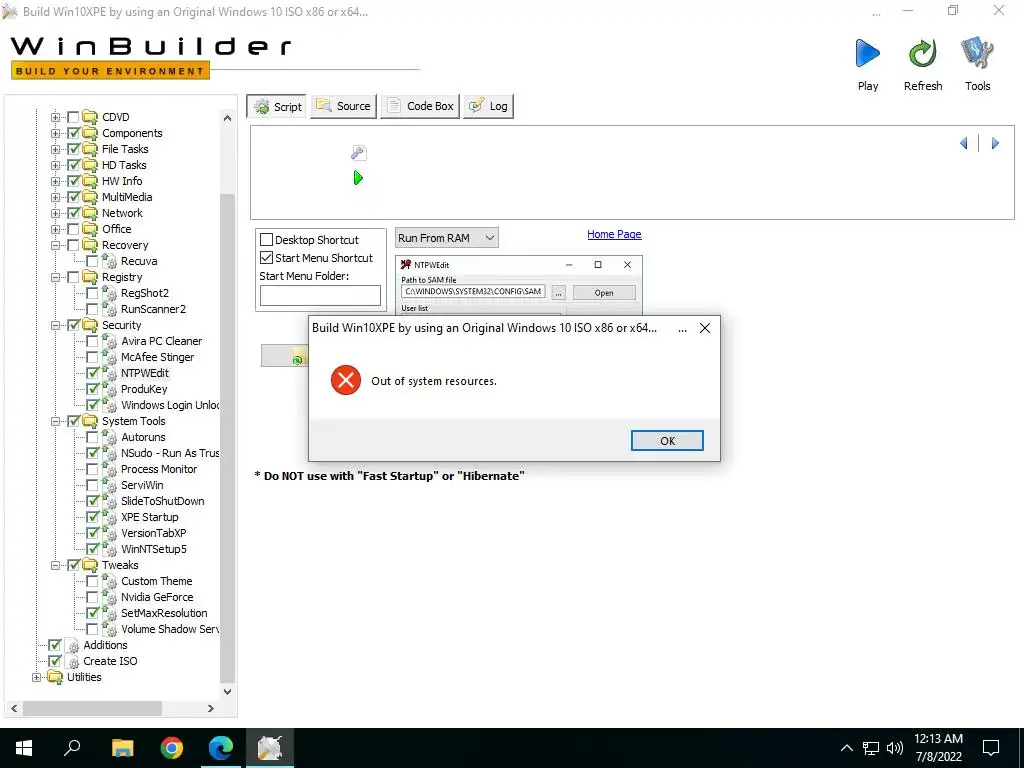This screenshot has width=1024, height=768.
Task: Click Open in NTPWEdit preview
Action: [604, 293]
